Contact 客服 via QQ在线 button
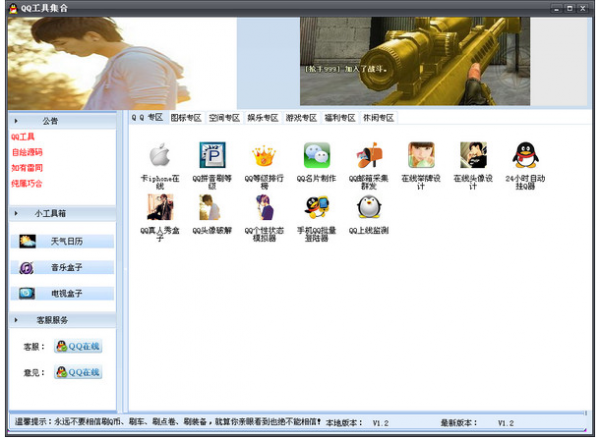 coord(78,346)
